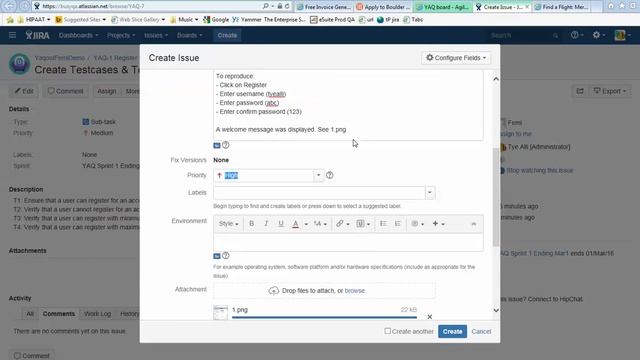The image size is (640, 360).
Task: Click the share issue icon
Action: click(x=580, y=91)
